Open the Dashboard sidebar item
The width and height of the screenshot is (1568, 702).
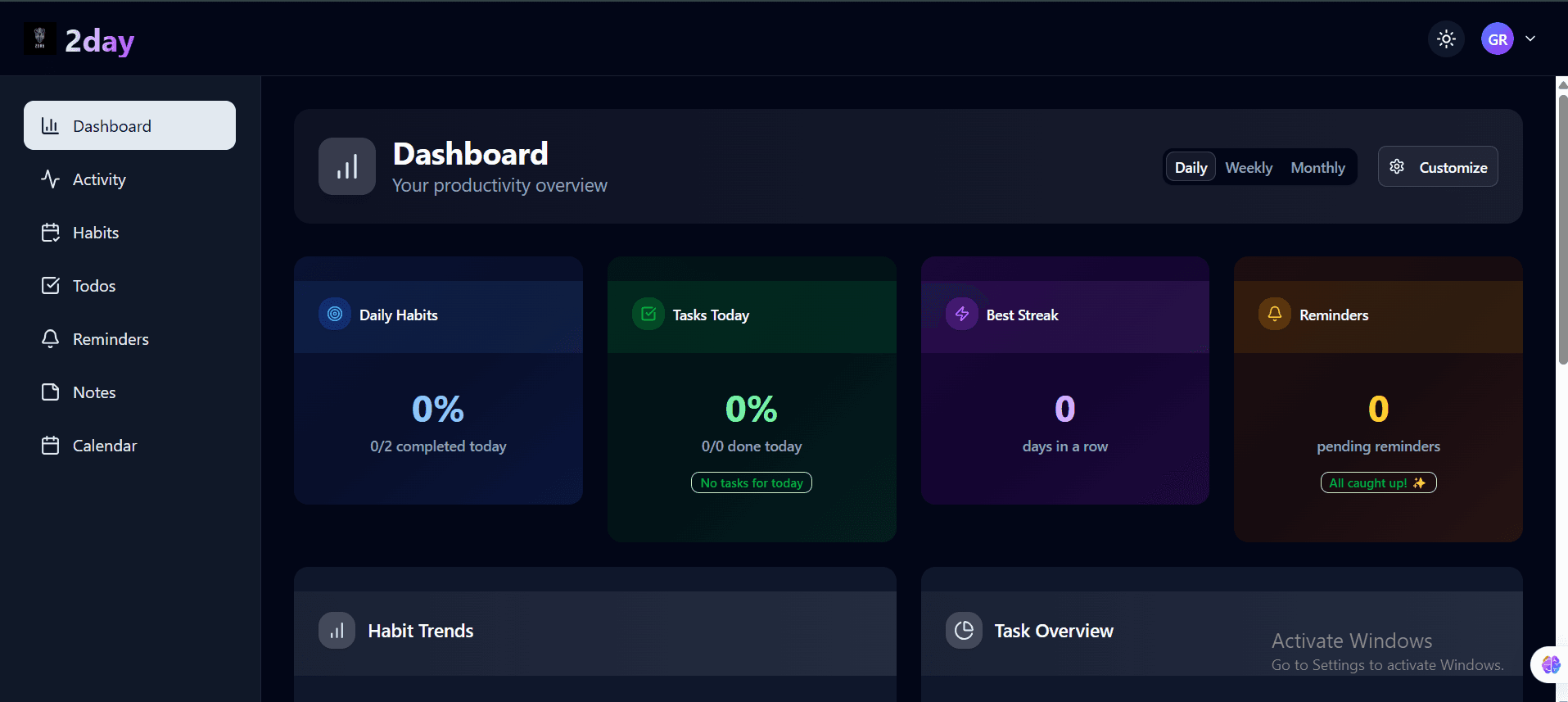click(x=129, y=125)
